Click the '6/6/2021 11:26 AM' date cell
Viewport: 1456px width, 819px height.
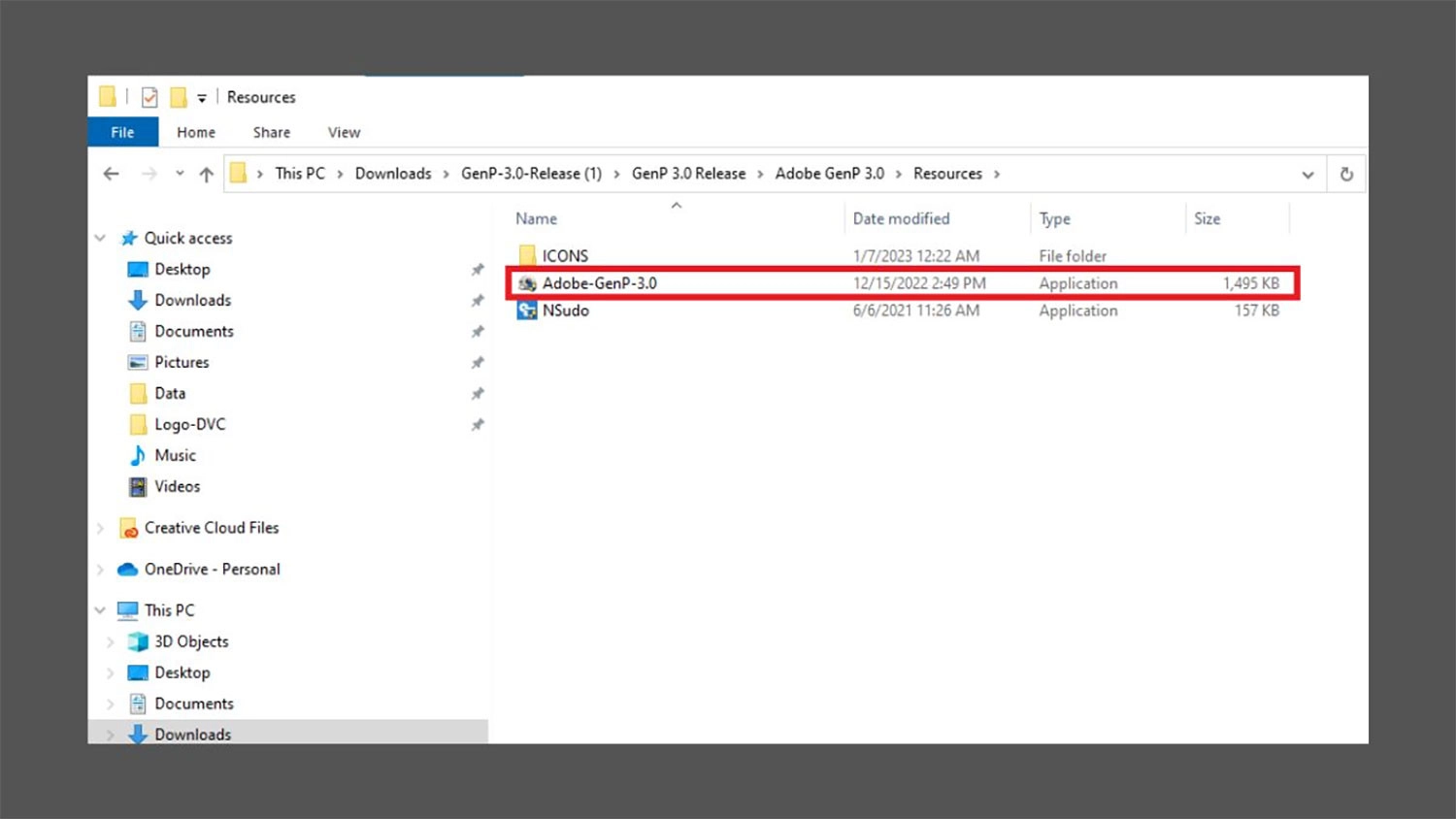[x=916, y=311]
